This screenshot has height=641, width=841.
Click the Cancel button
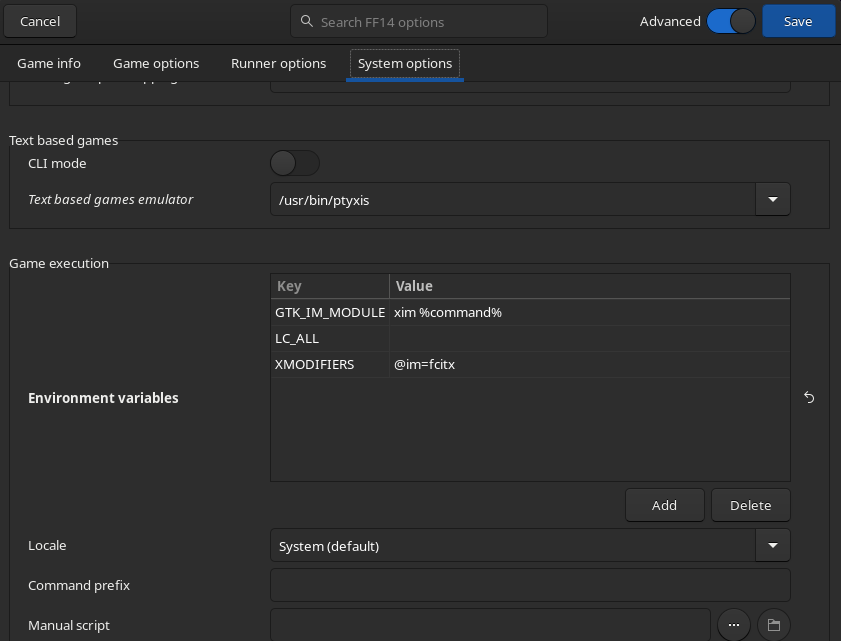point(40,21)
